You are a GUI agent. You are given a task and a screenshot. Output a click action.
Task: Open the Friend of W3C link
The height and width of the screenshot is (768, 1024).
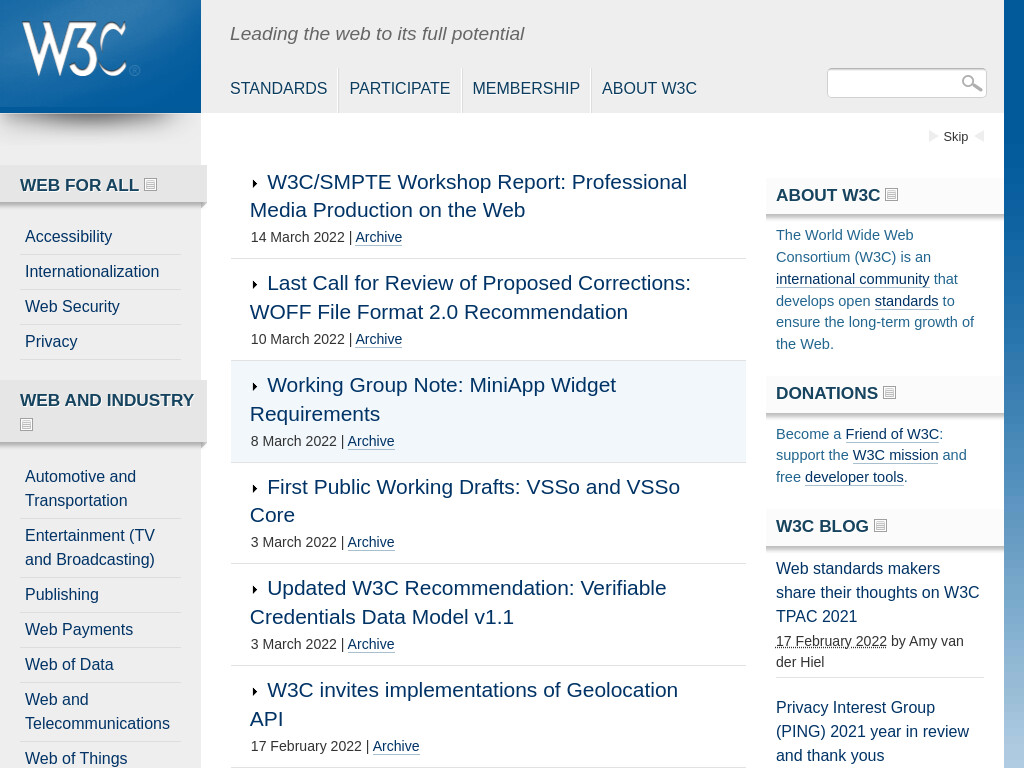point(892,434)
